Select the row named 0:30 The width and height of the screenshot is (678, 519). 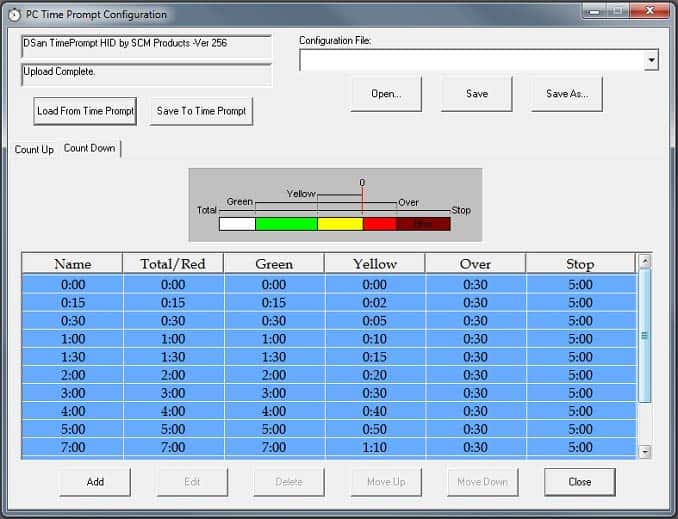[329, 321]
